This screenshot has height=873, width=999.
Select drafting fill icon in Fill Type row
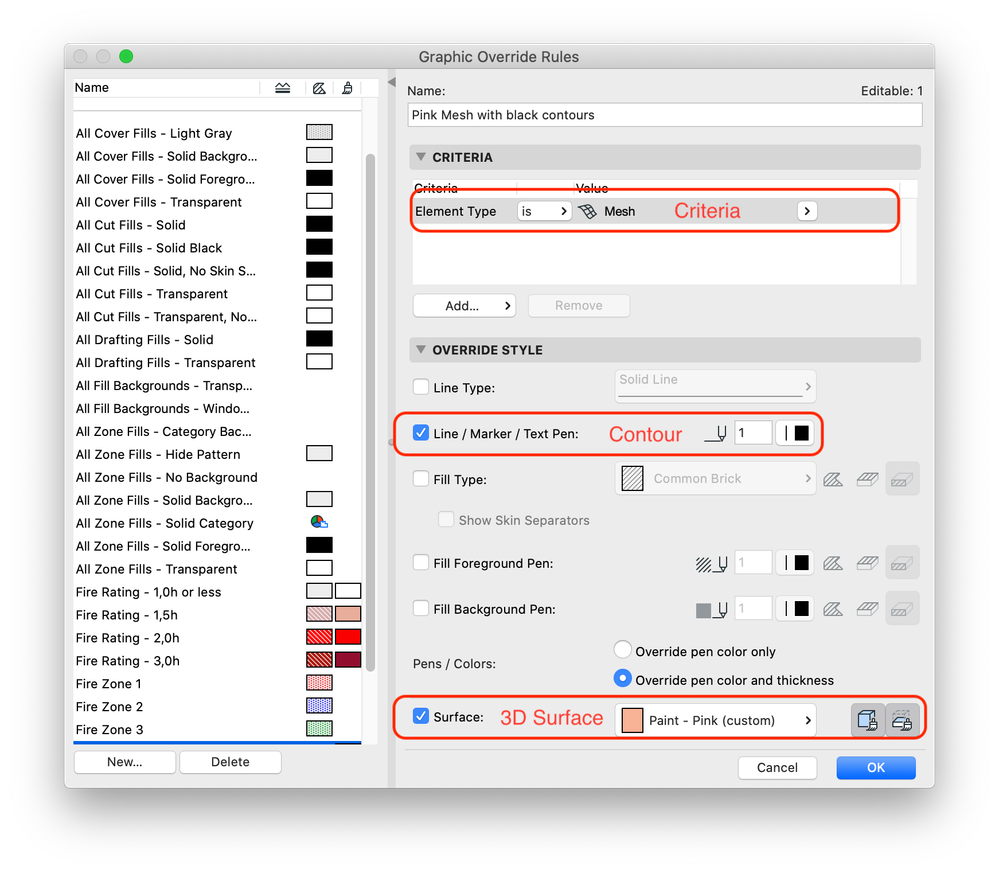(x=833, y=479)
